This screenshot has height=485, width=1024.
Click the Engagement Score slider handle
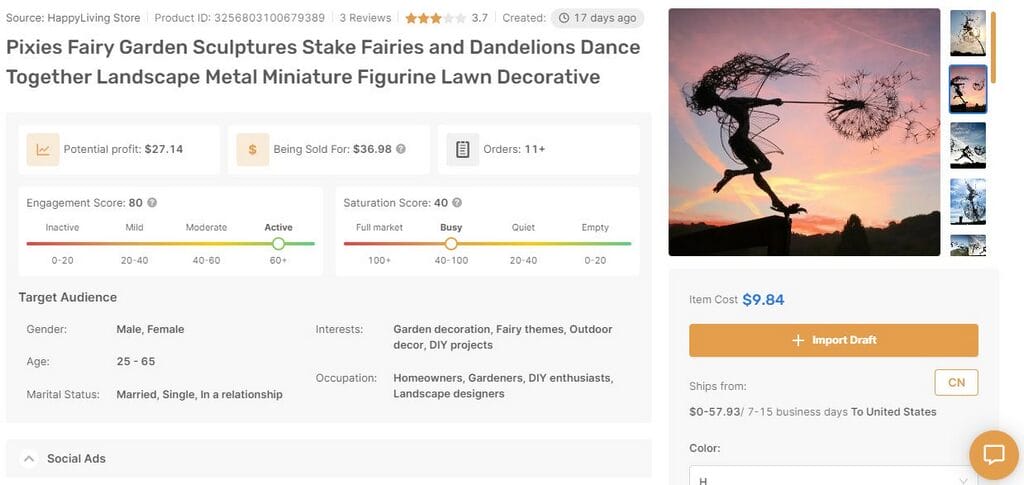[x=278, y=243]
